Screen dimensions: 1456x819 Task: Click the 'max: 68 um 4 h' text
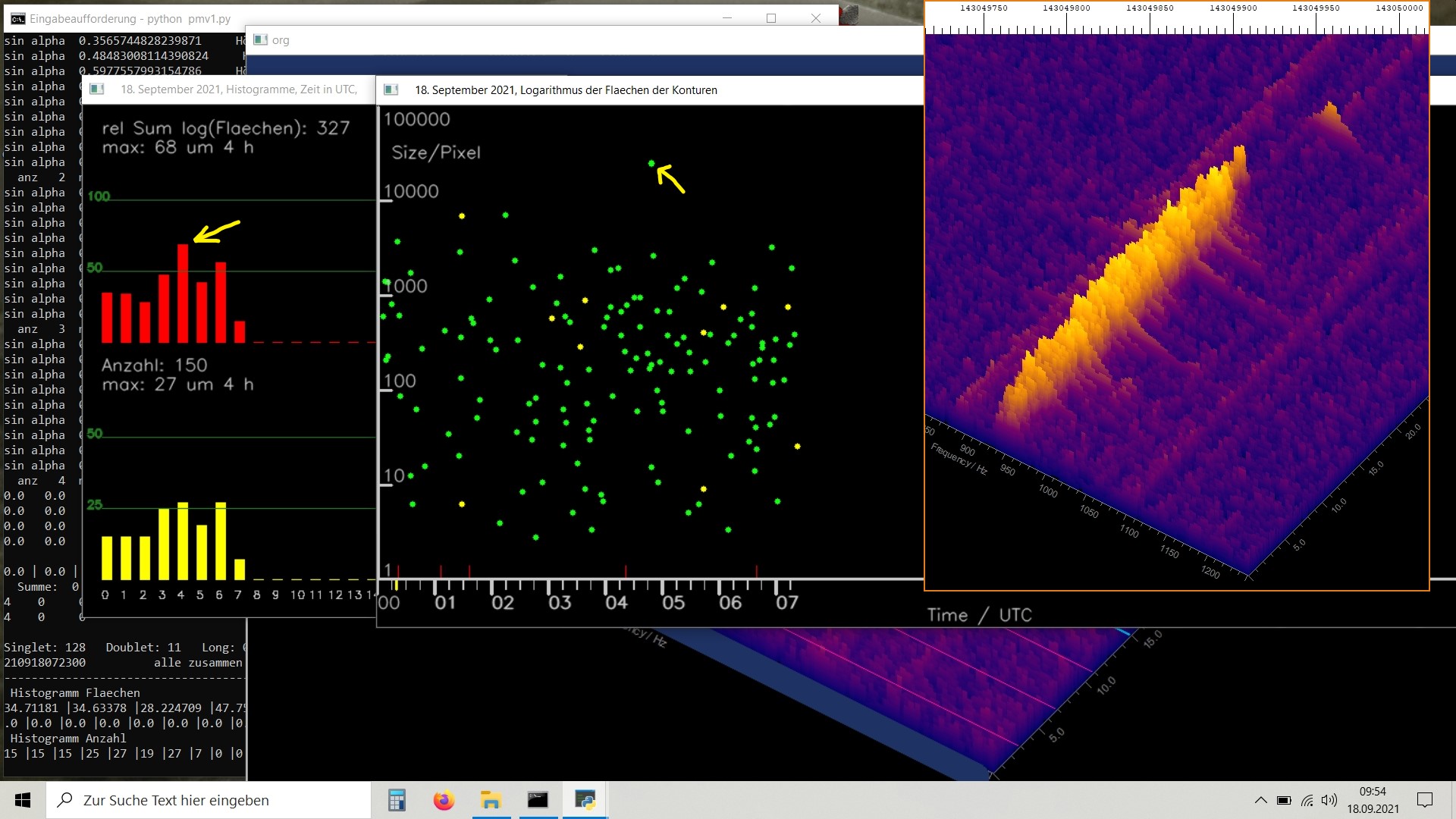[178, 147]
